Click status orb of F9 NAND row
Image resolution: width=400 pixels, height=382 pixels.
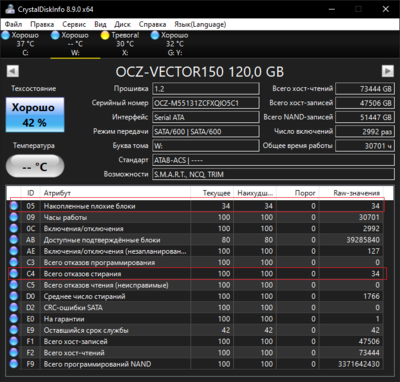point(14,364)
